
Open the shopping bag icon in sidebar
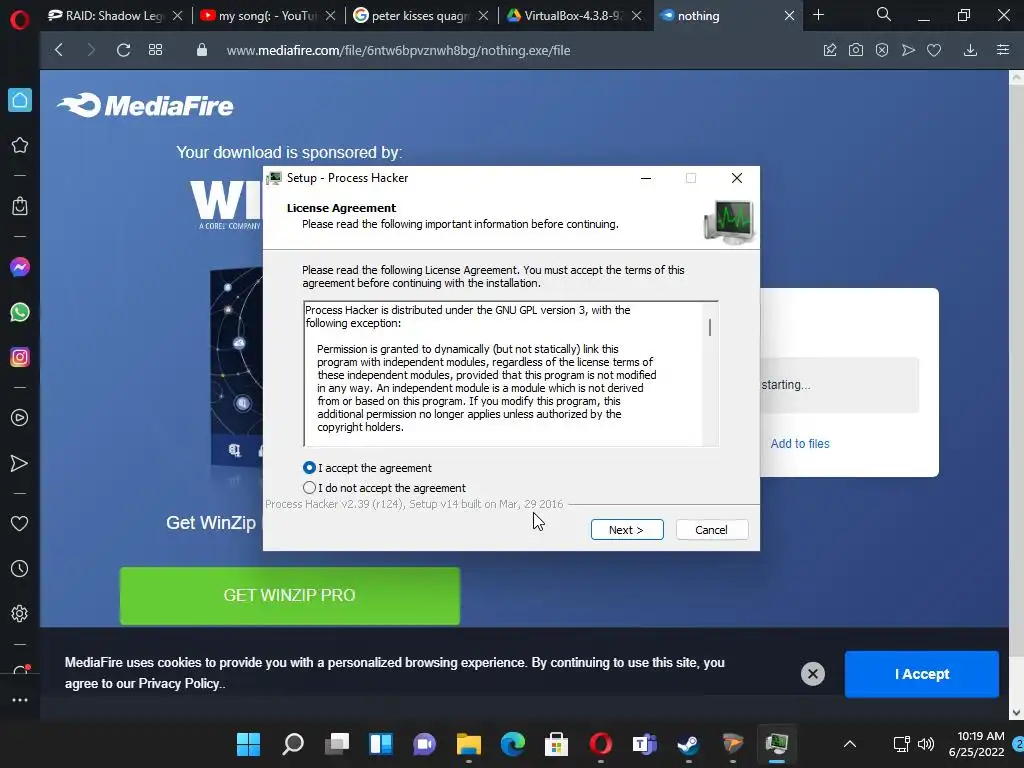pyautogui.click(x=20, y=206)
